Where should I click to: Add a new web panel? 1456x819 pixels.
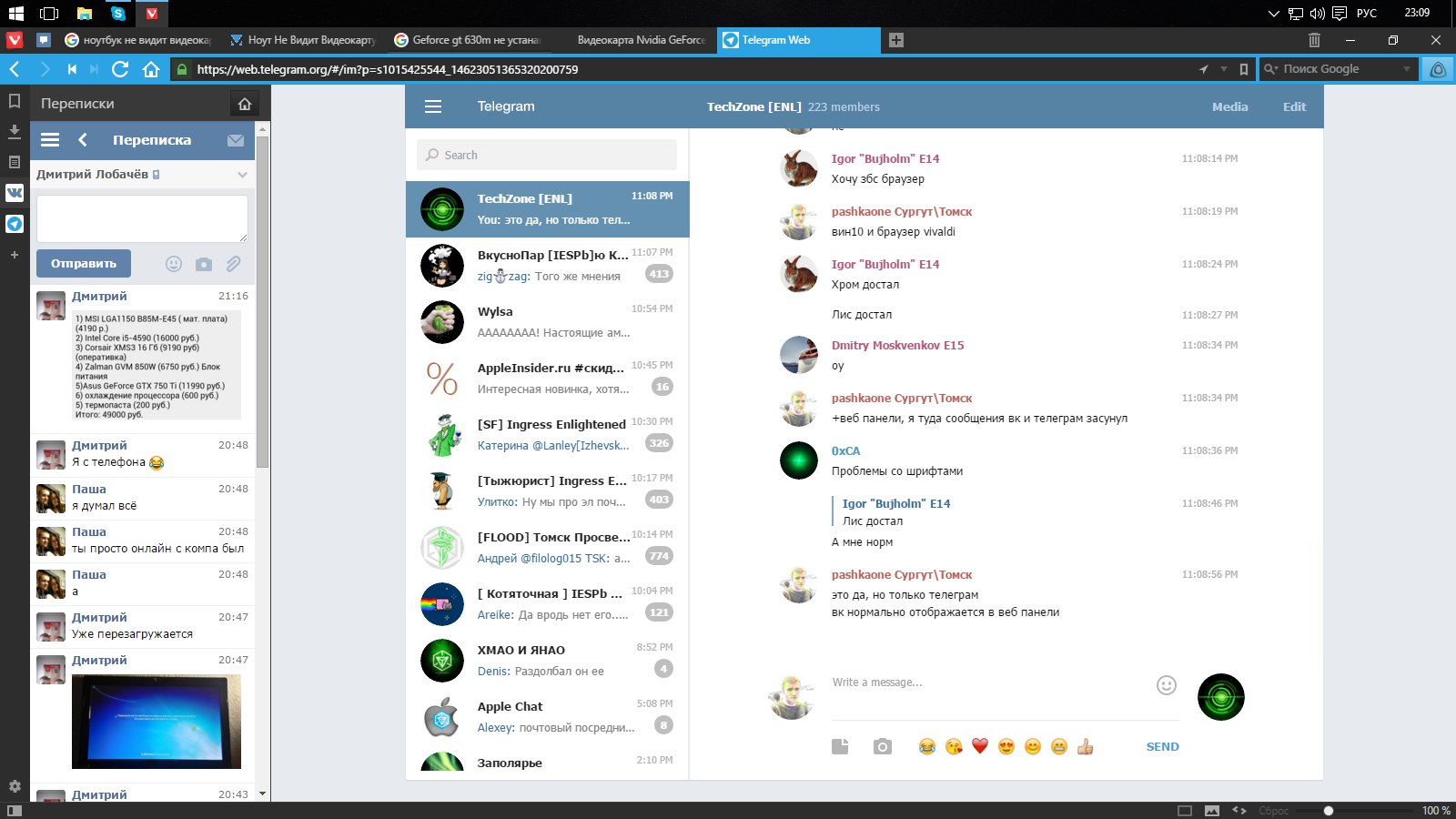coord(15,255)
